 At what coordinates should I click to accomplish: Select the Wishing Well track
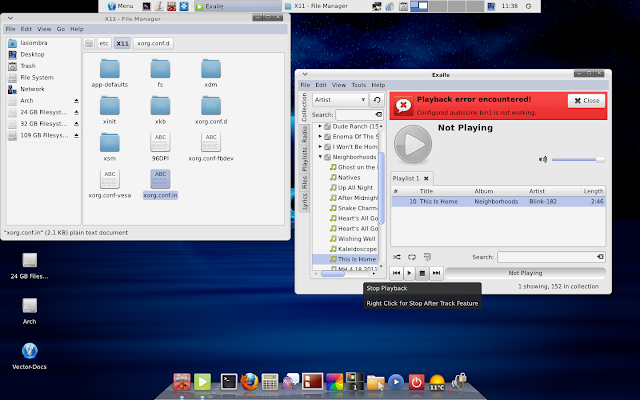(x=356, y=239)
